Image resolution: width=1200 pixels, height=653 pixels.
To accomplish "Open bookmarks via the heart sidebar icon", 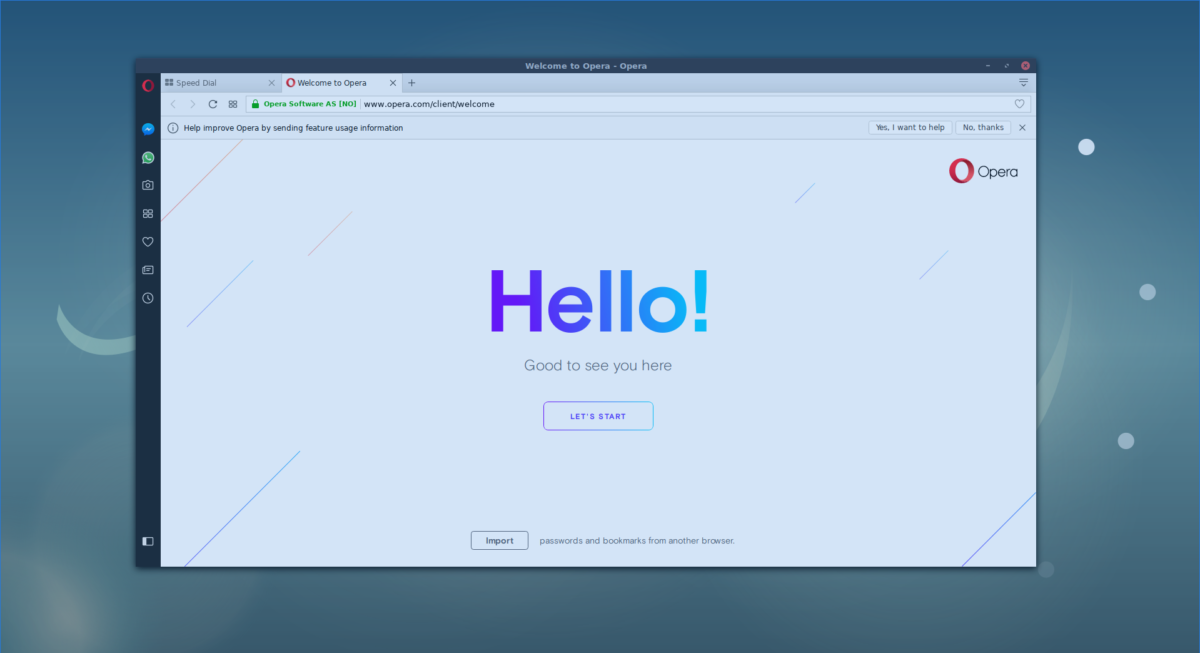I will (147, 241).
